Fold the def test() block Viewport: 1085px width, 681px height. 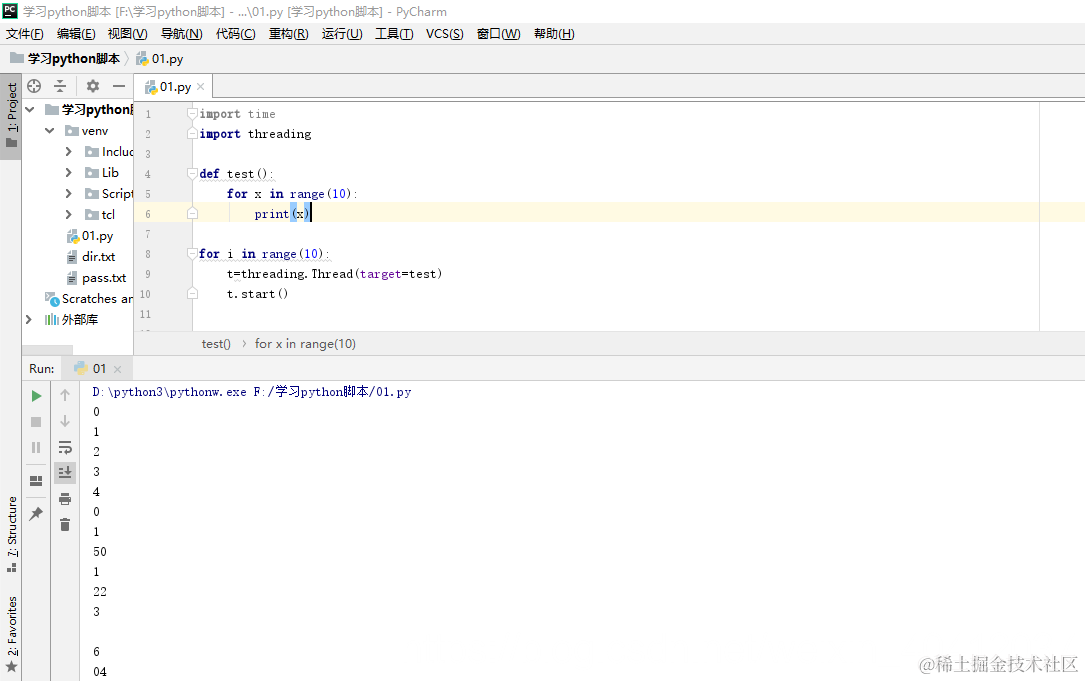pyautogui.click(x=192, y=174)
